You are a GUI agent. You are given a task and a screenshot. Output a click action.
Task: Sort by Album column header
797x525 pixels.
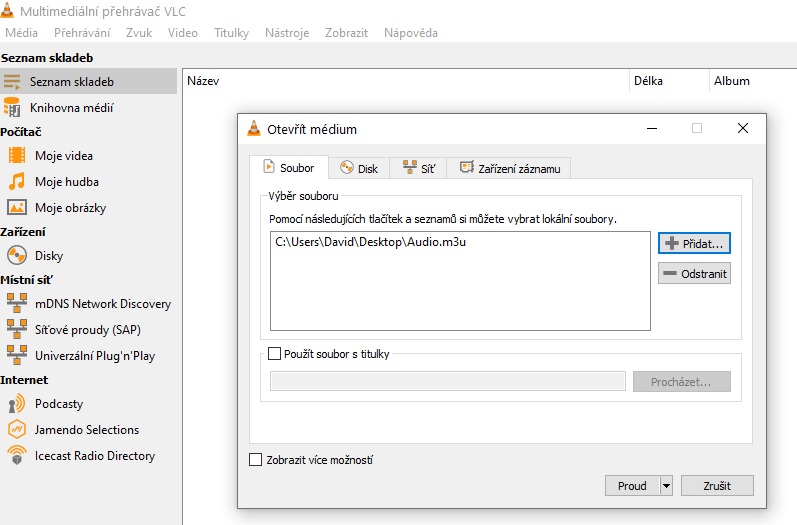tap(753, 81)
